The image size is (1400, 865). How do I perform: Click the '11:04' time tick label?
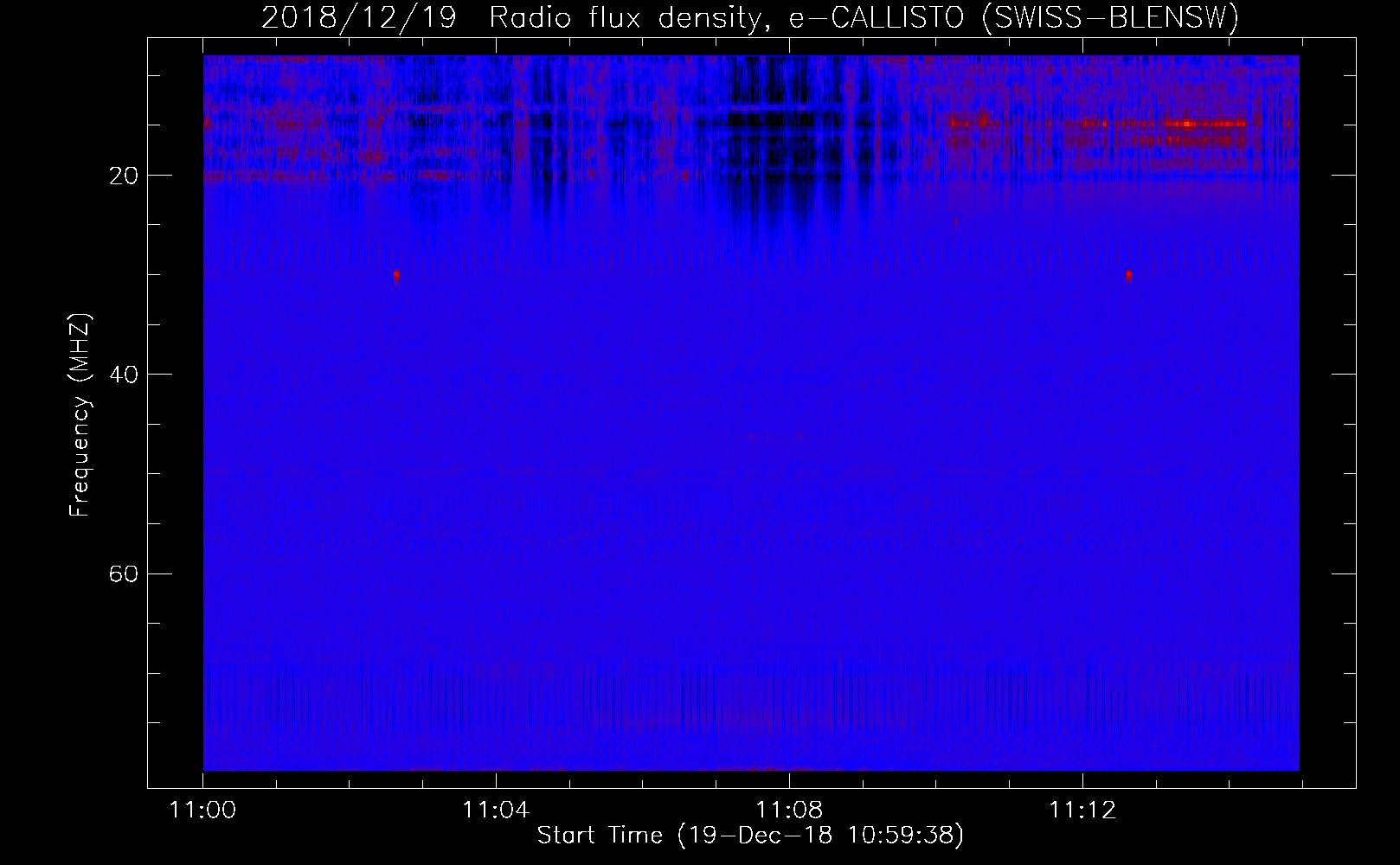(x=496, y=811)
